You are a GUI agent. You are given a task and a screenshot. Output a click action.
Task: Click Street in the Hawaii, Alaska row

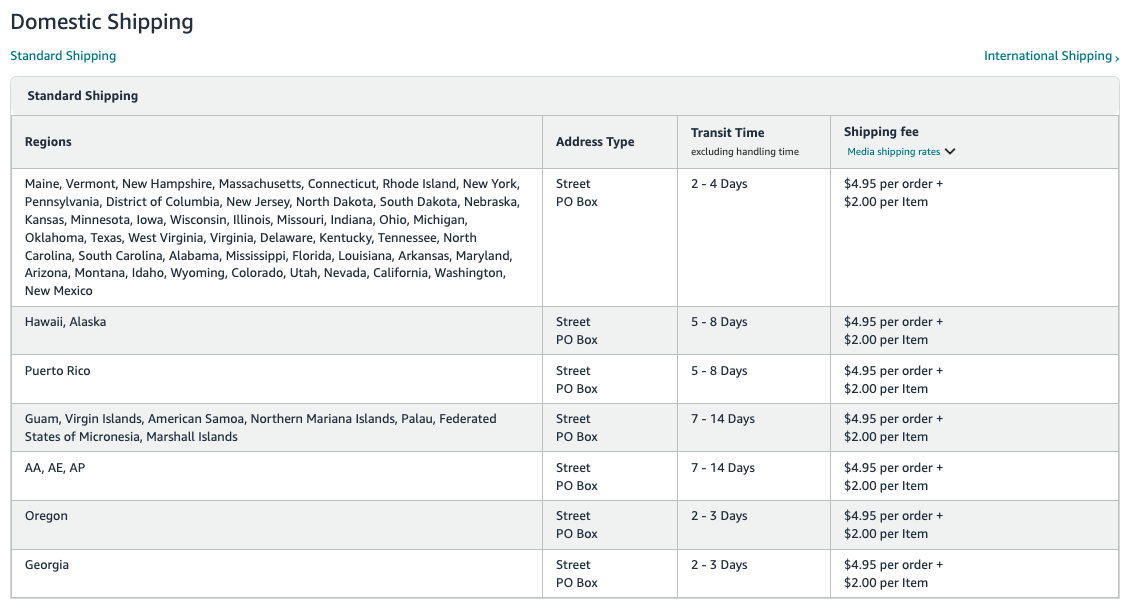tap(573, 322)
